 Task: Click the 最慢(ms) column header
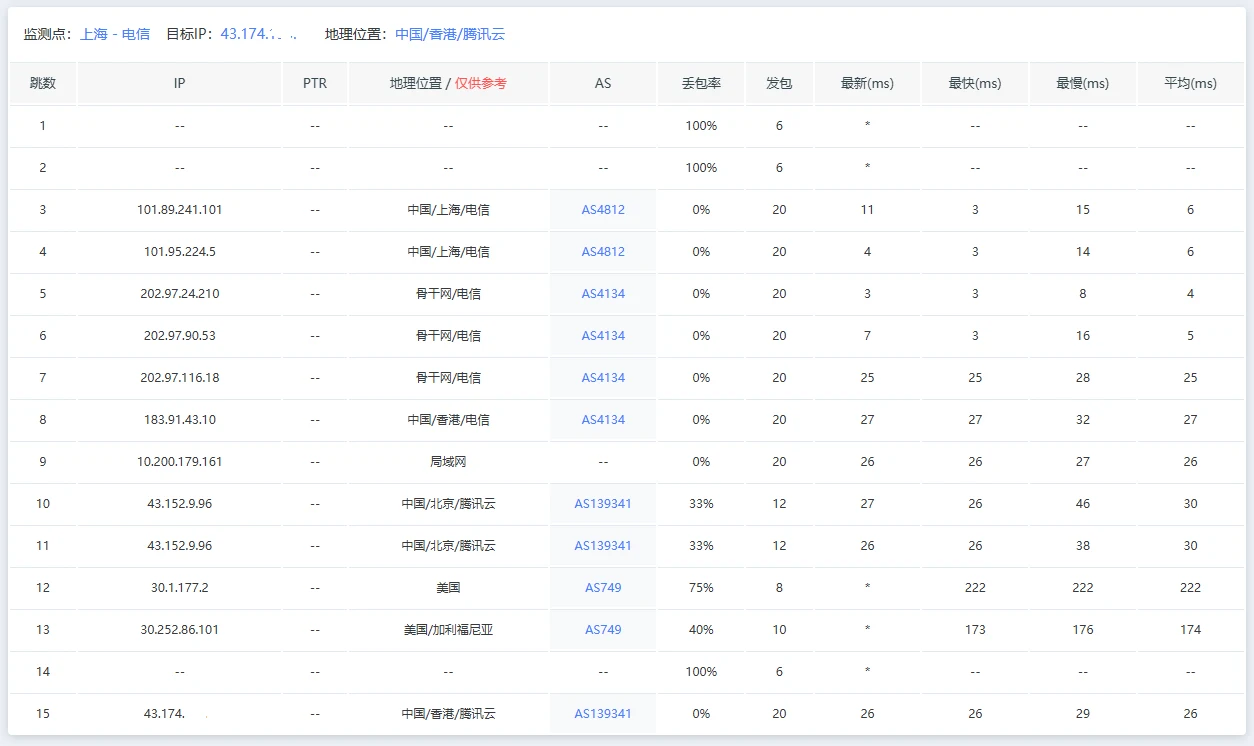click(x=1082, y=84)
